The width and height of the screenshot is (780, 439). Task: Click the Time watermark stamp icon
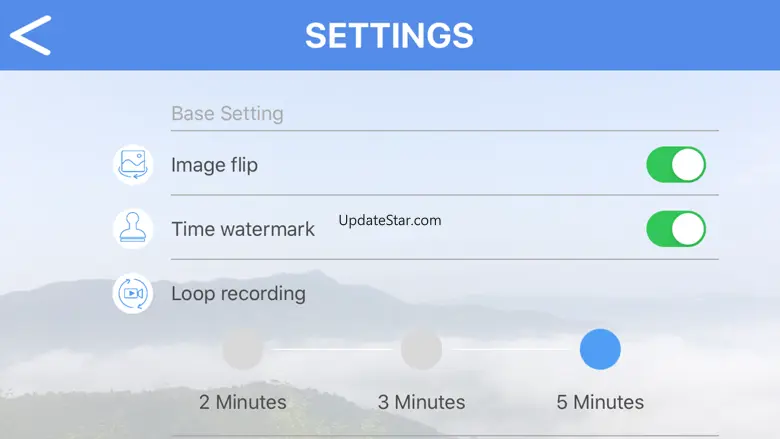click(x=133, y=229)
